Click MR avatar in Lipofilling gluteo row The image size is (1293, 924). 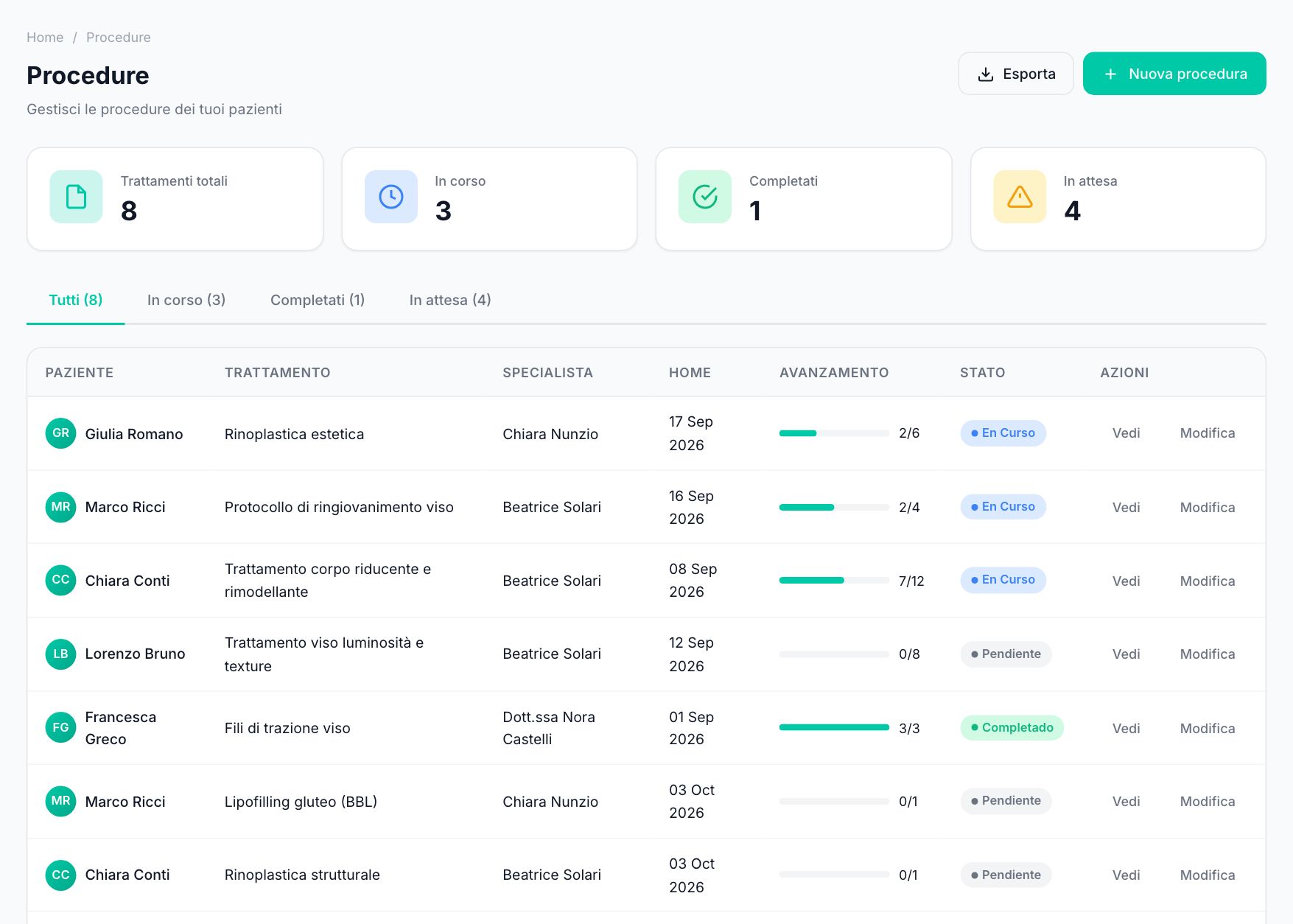(60, 801)
